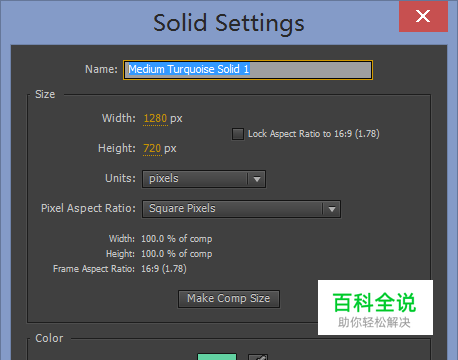Screen dimensions: 458x360
Task: Click the Height value 720
Action: pos(152,148)
